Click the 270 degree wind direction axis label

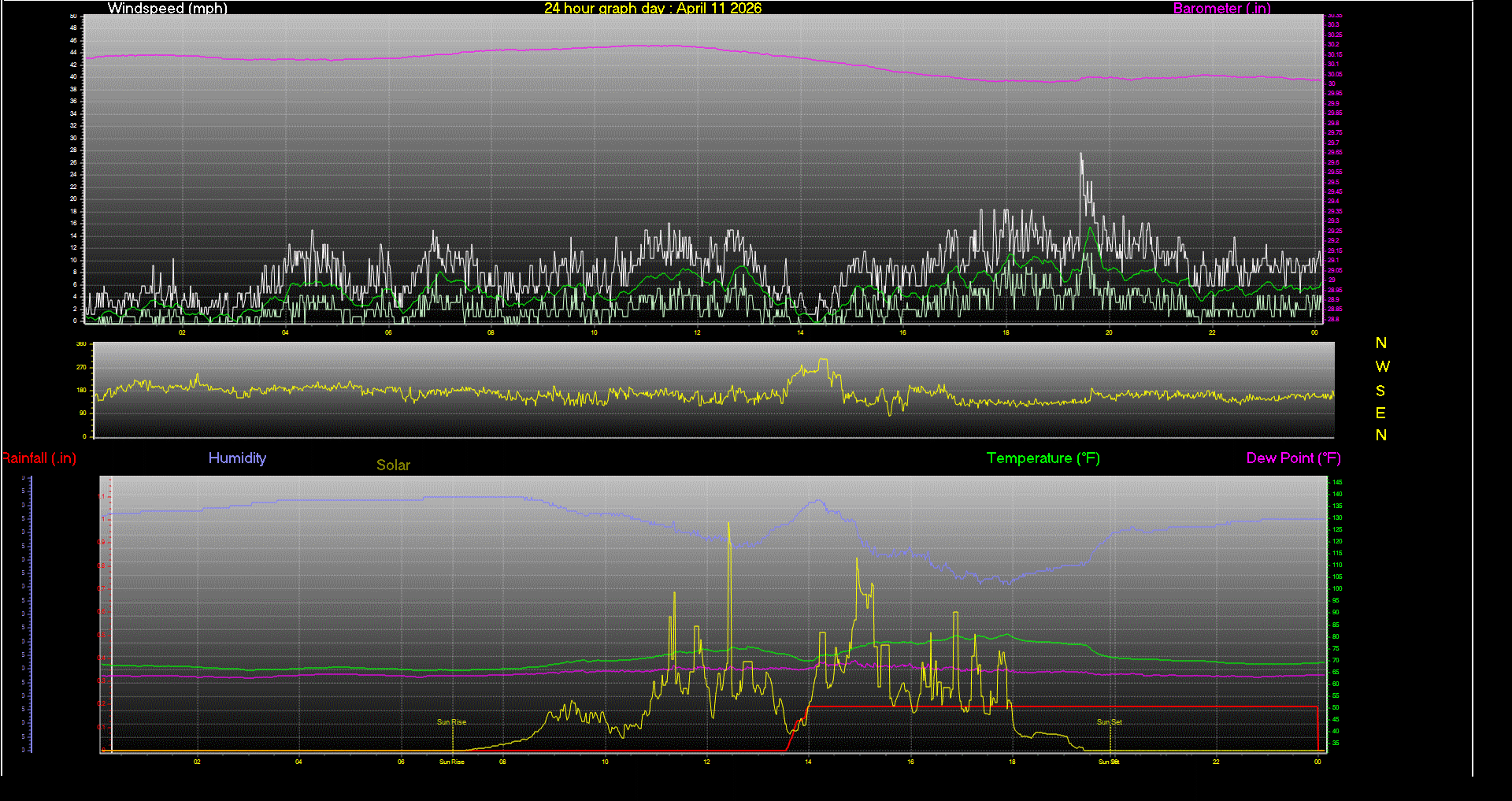81,367
